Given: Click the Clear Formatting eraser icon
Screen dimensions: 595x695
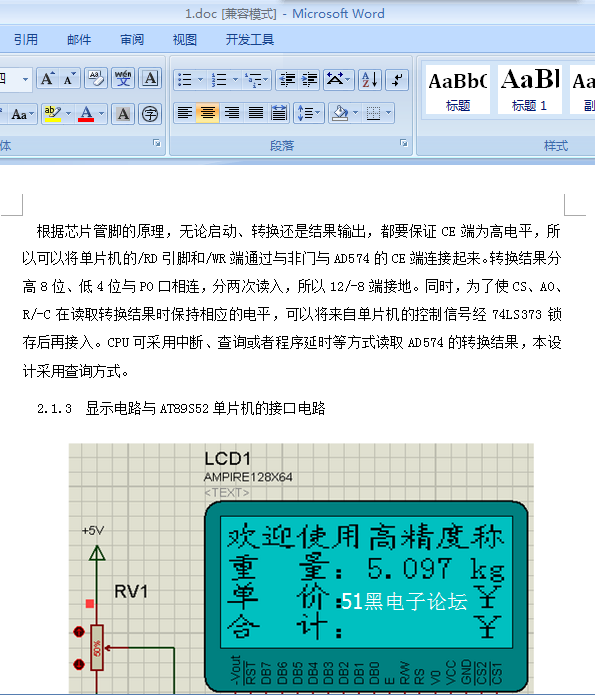Looking at the screenshot, I should [x=96, y=79].
